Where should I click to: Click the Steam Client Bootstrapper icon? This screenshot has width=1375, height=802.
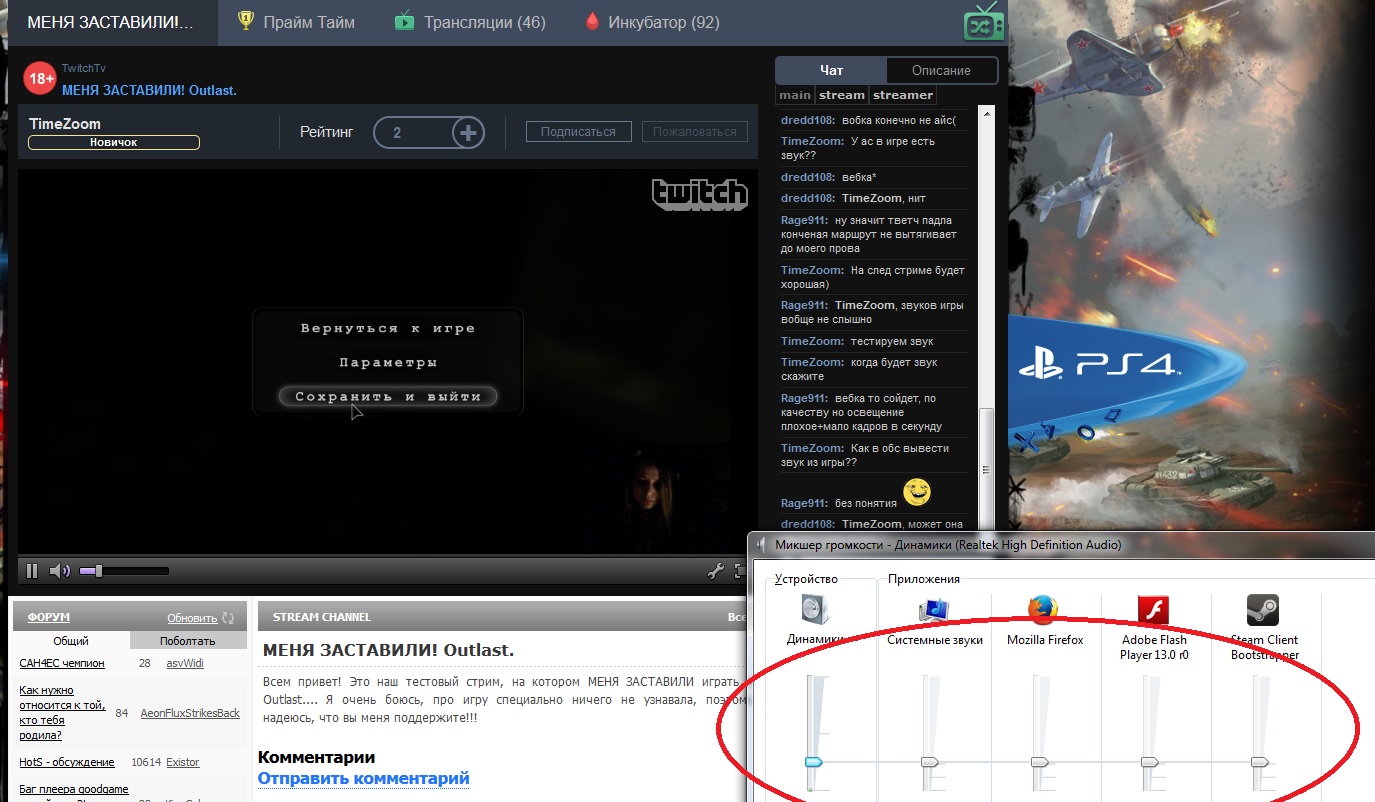click(x=1263, y=609)
